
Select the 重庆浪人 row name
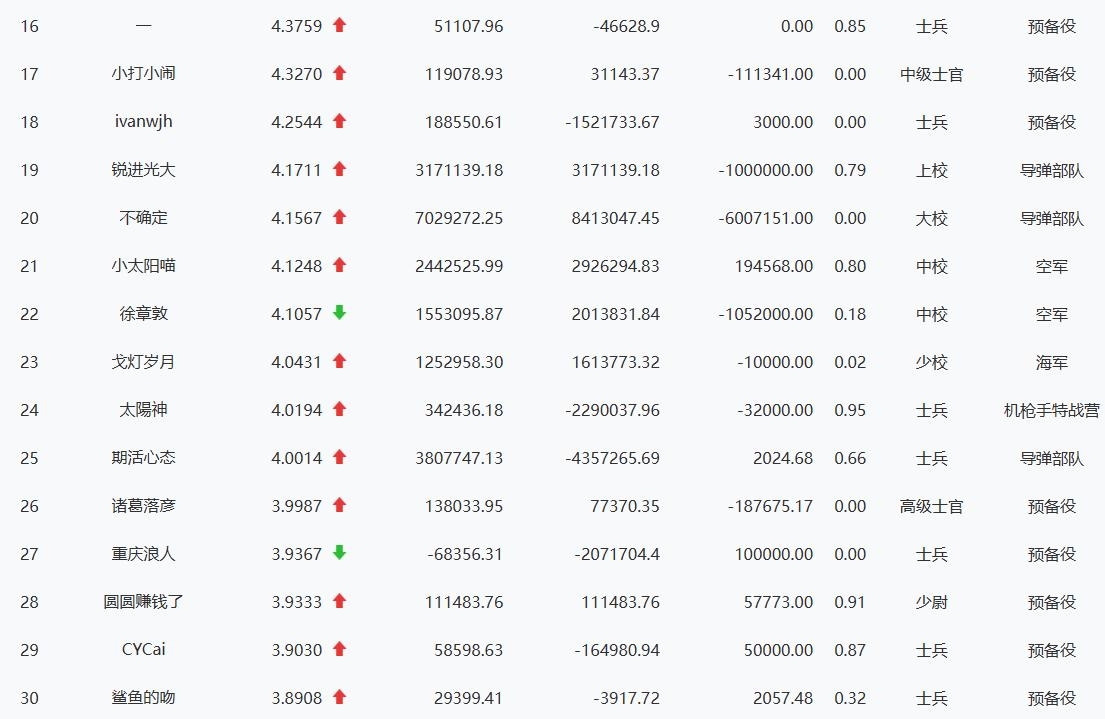tap(144, 554)
